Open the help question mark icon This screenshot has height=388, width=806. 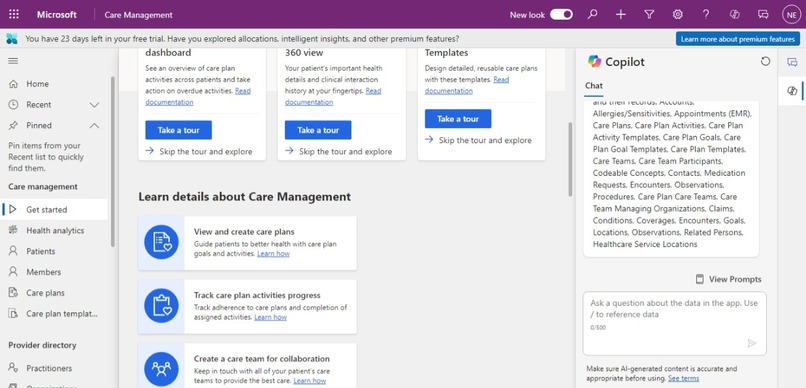(706, 14)
